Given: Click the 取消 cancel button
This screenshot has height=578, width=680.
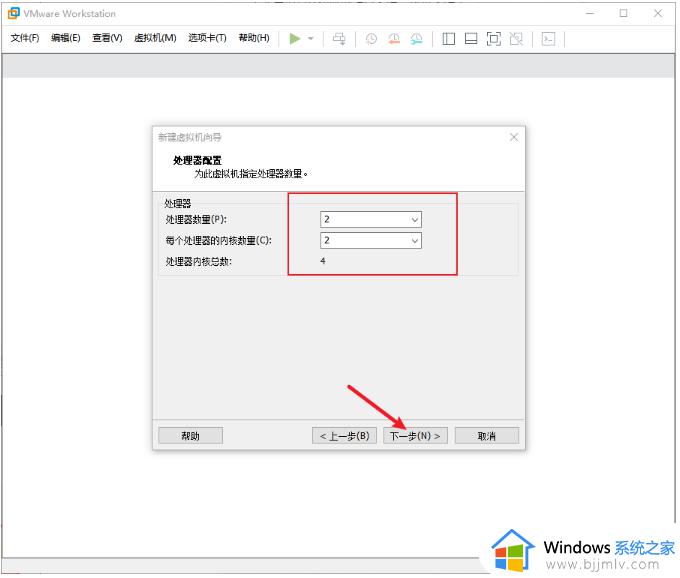Looking at the screenshot, I should pos(487,436).
